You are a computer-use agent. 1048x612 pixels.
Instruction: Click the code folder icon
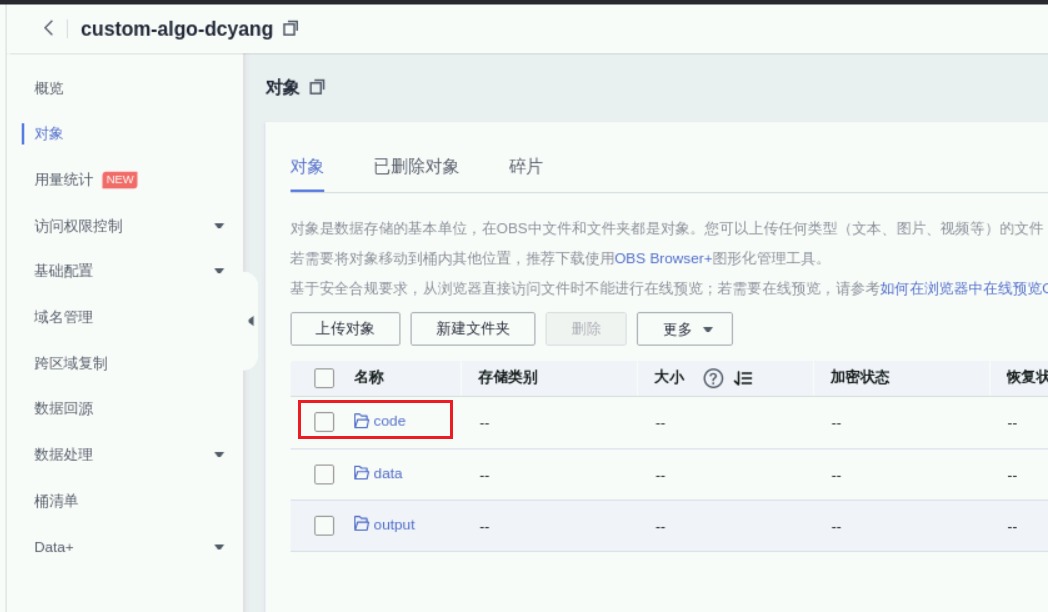[361, 421]
